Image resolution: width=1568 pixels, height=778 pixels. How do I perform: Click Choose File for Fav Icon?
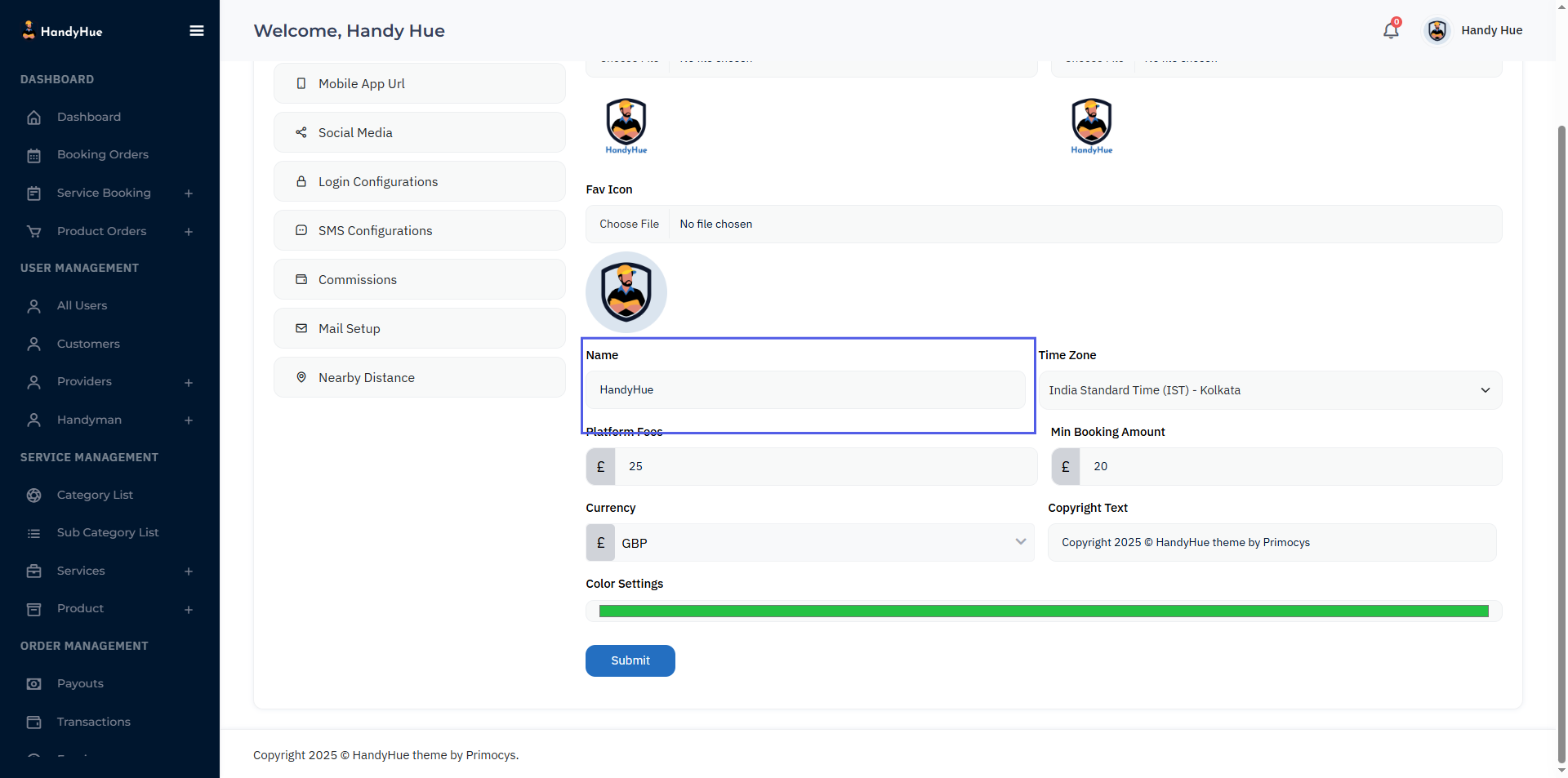629,225
